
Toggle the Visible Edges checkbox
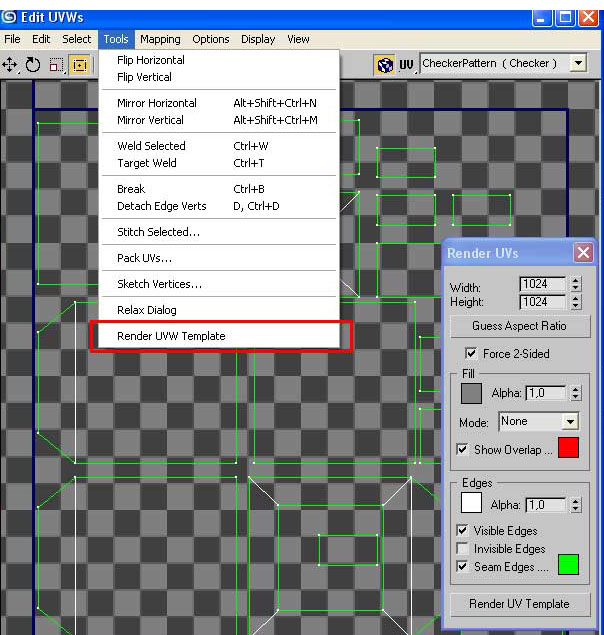pyautogui.click(x=462, y=531)
